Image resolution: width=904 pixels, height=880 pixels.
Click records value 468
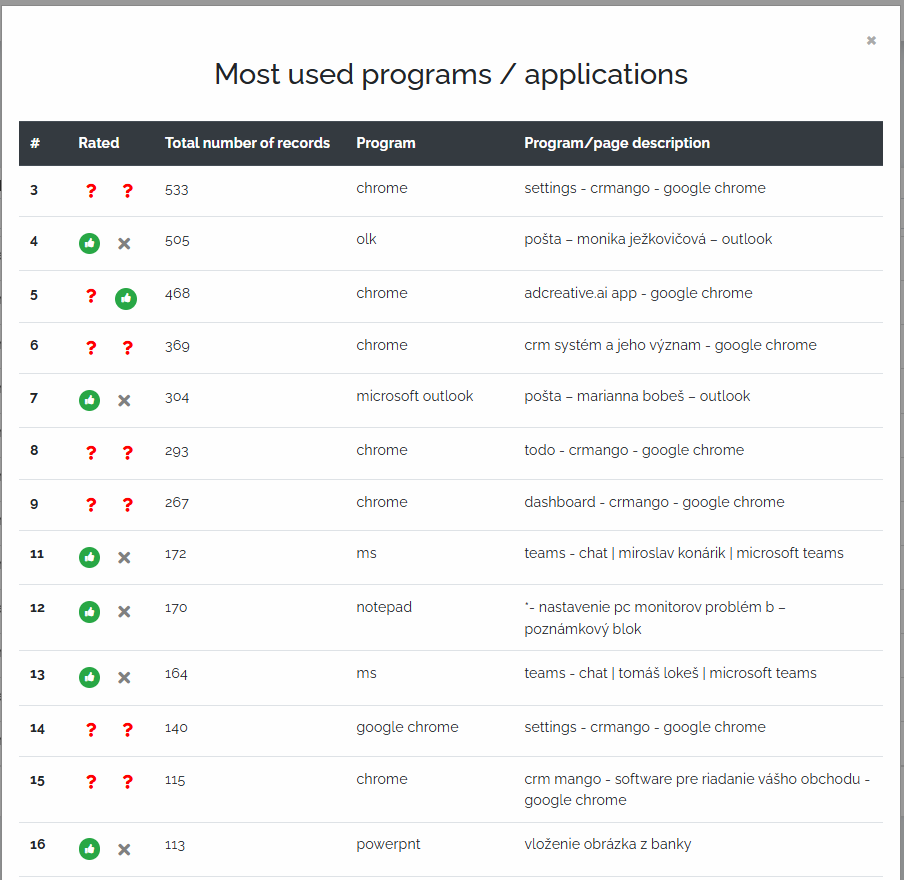pyautogui.click(x=177, y=294)
